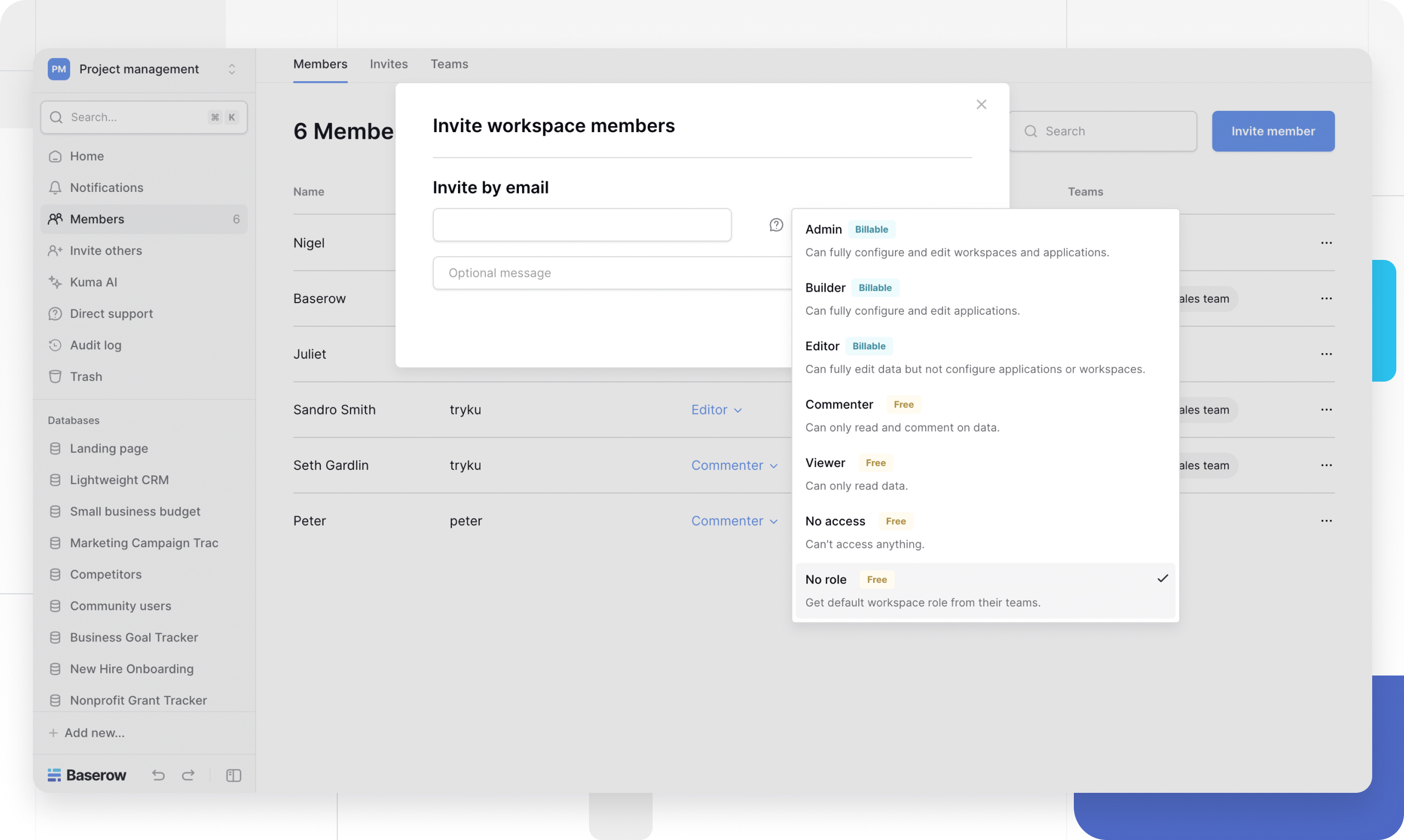The height and width of the screenshot is (840, 1404).
Task: Click the Invite others person-plus icon
Action: [x=55, y=250]
